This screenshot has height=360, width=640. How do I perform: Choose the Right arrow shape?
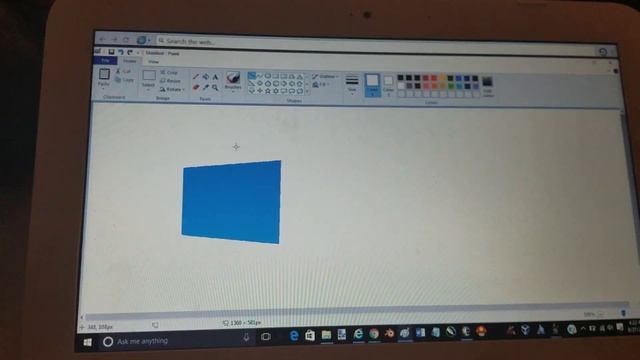coord(284,84)
